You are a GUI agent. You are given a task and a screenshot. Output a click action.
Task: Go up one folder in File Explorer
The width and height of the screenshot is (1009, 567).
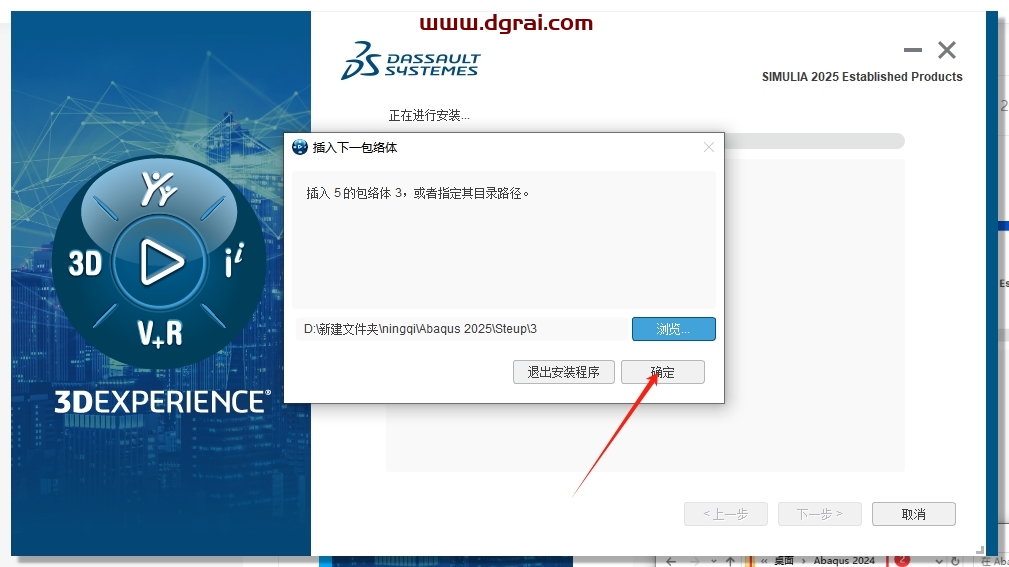tap(730, 561)
